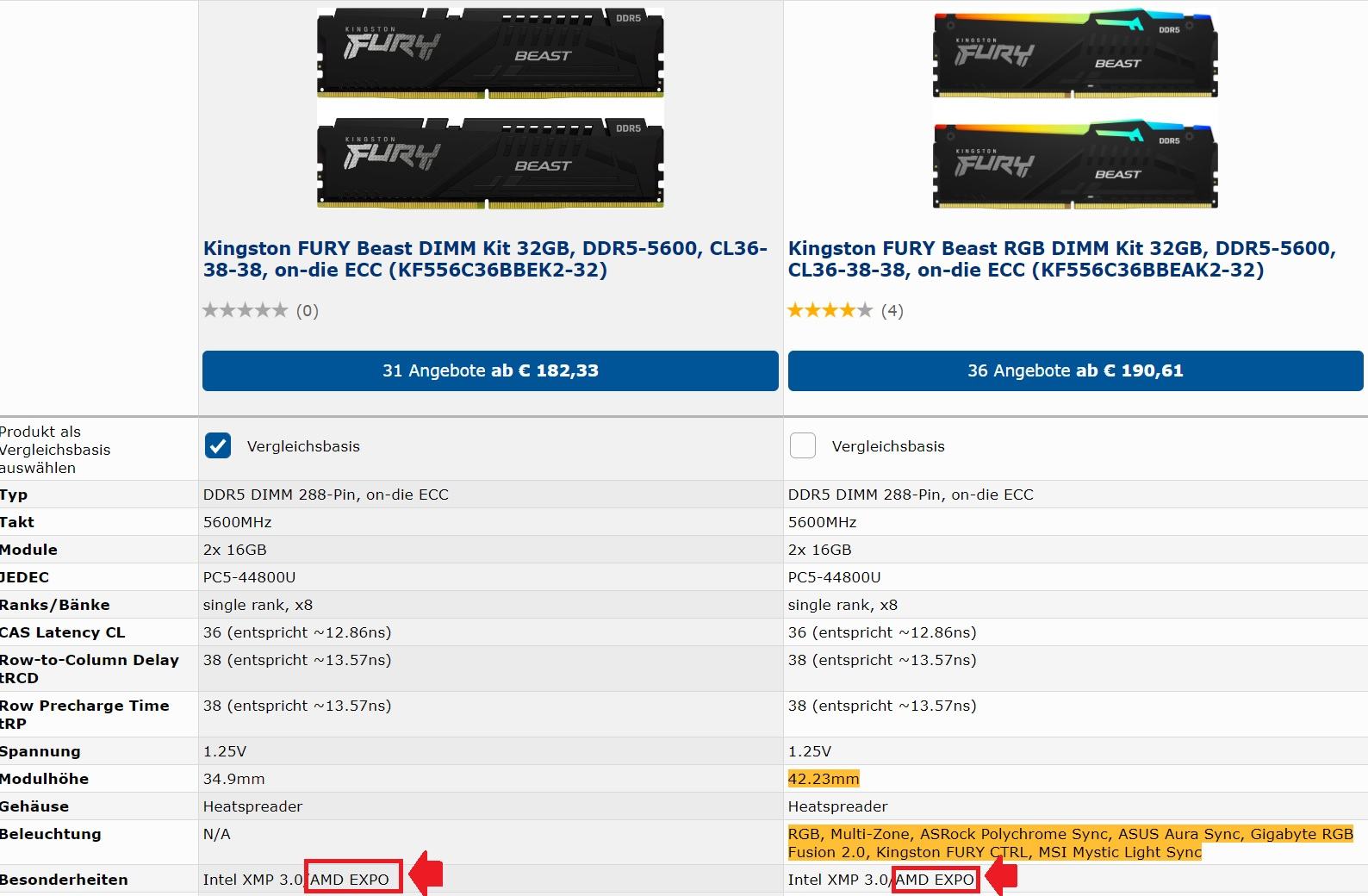
Task: Click the highlighted RGB, Multi-Zone lighting description
Action: coord(1071,843)
